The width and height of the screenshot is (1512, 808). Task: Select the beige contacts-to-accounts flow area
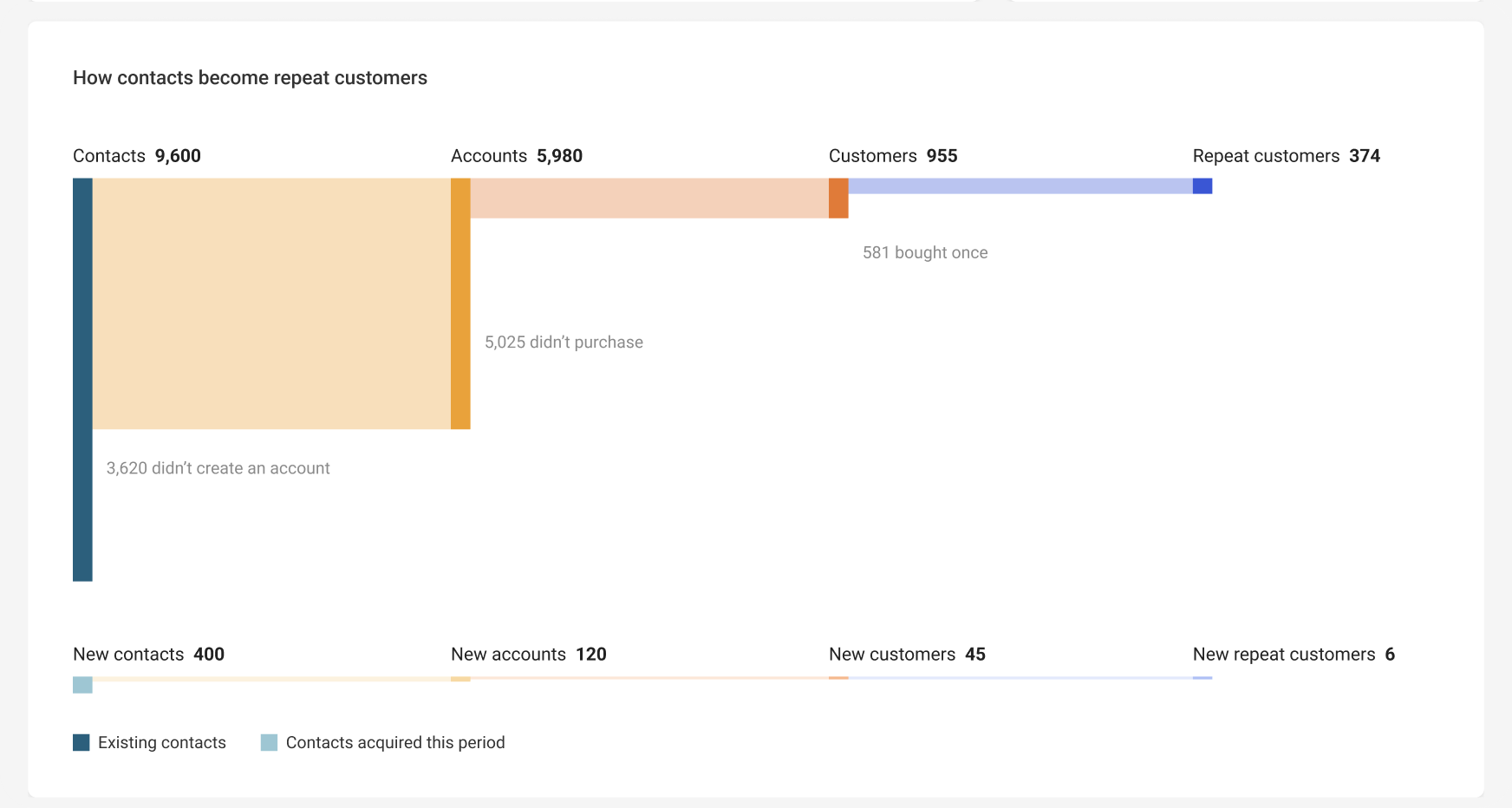pyautogui.click(x=271, y=303)
